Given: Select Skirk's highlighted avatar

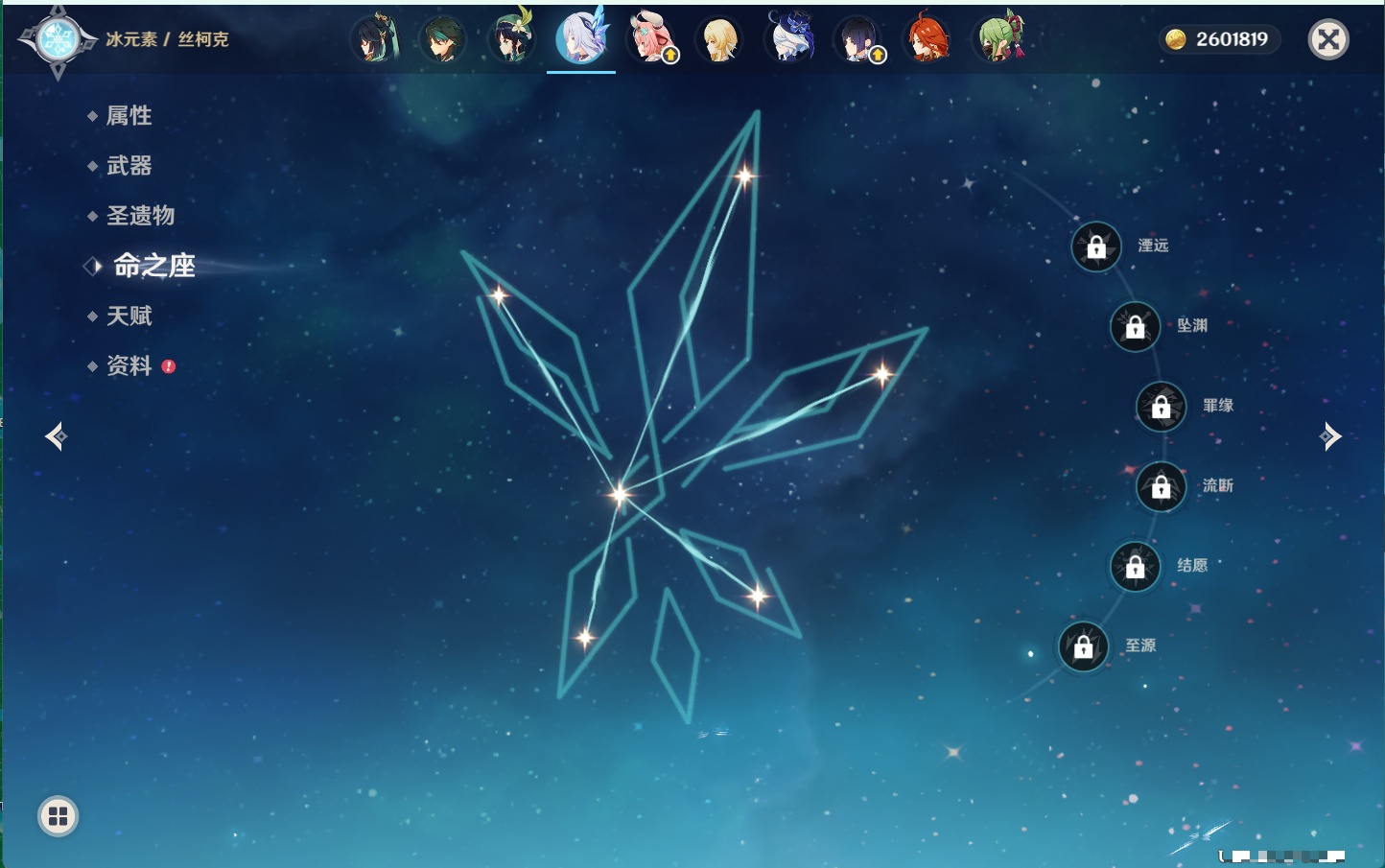Looking at the screenshot, I should 581,38.
